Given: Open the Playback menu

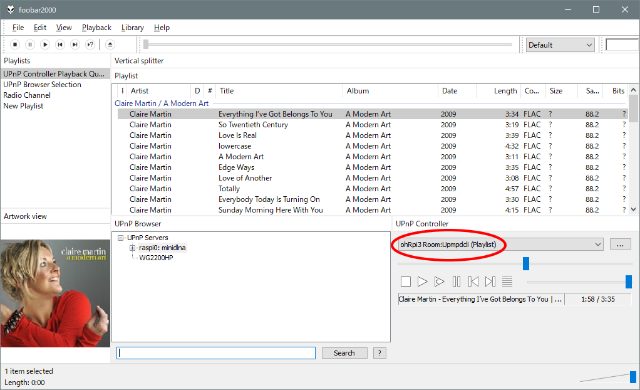Looking at the screenshot, I should click(97, 27).
